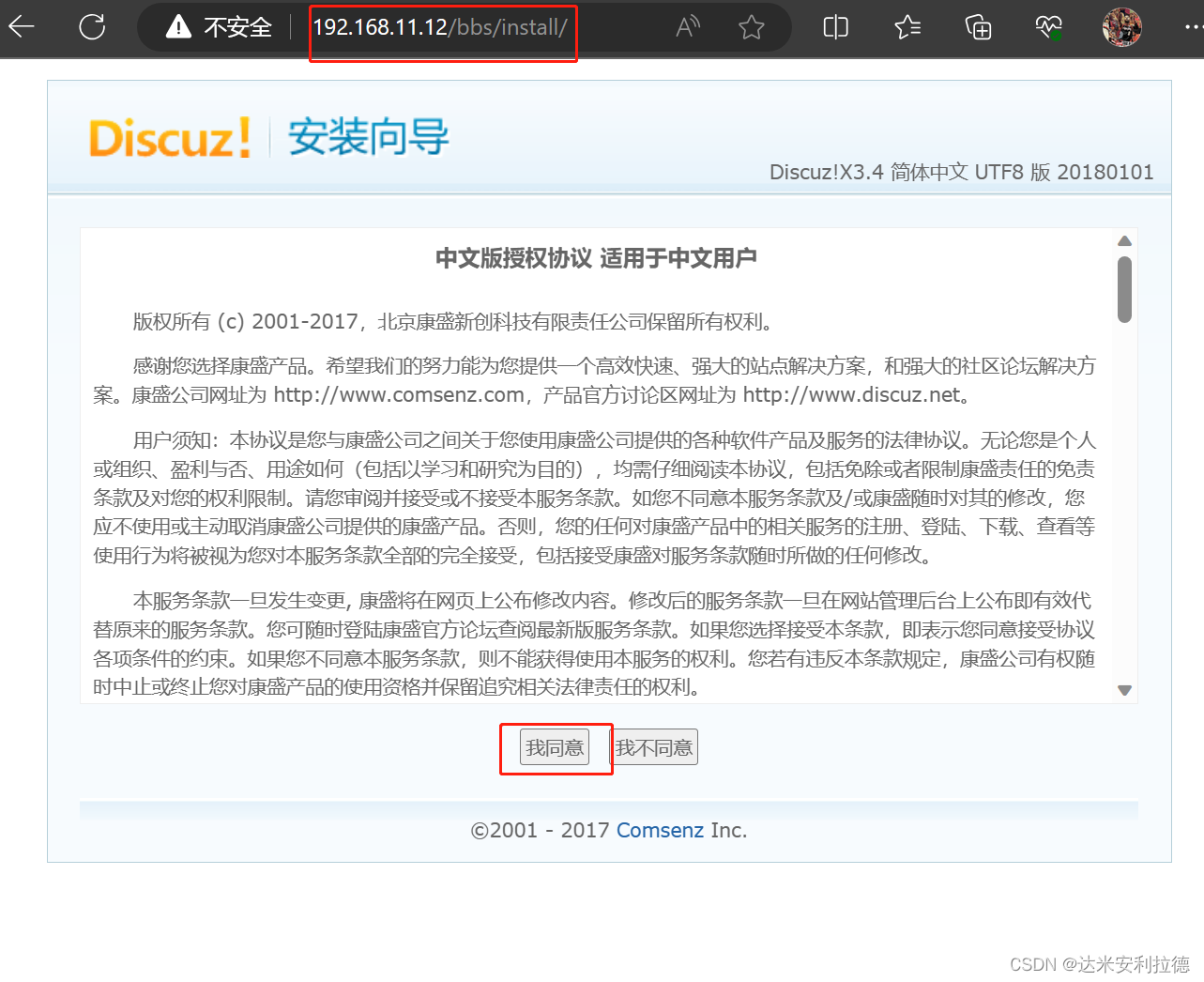Click the license scrollbar down arrow
The image size is (1204, 982).
point(1124,690)
